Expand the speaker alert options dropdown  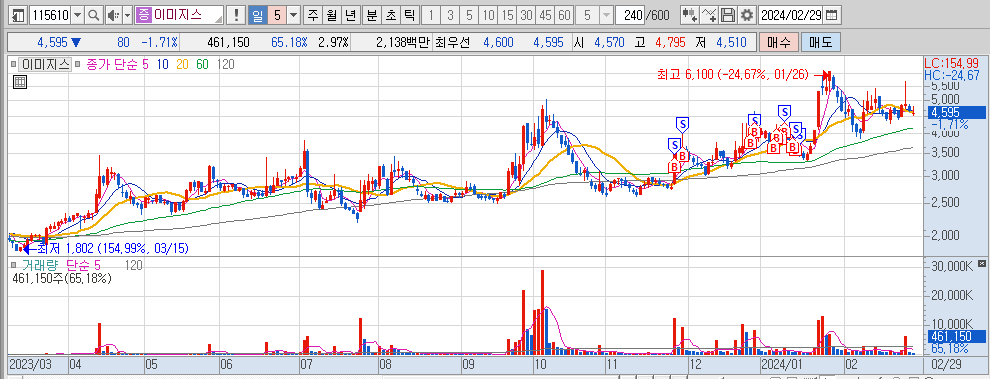(127, 15)
